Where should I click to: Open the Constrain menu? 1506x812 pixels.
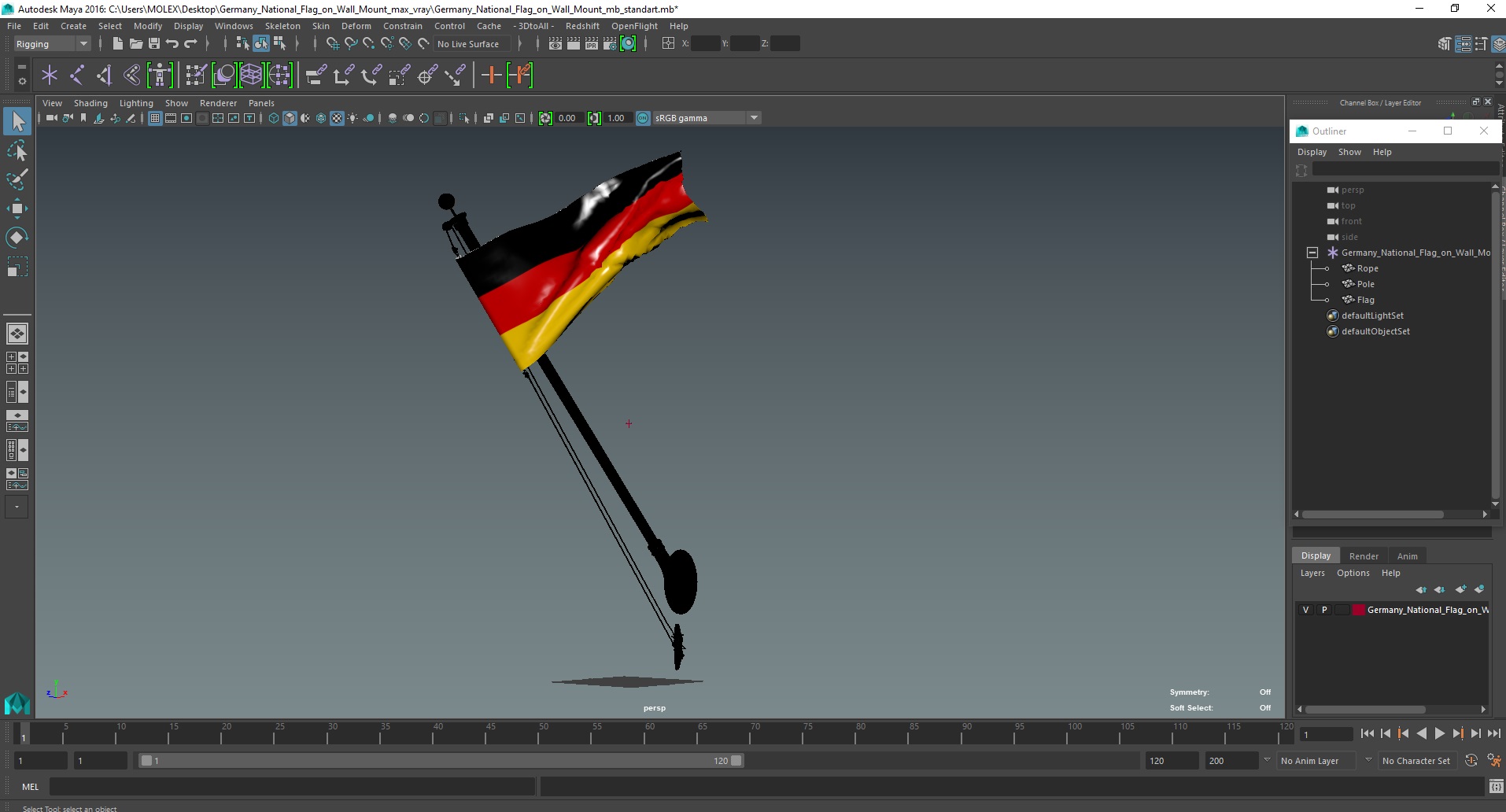pos(402,26)
